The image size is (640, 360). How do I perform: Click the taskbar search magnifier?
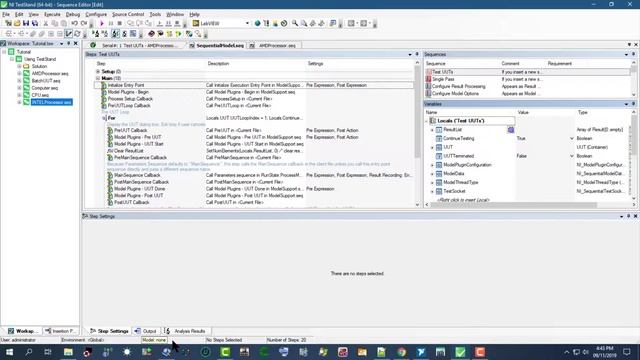coord(29,352)
